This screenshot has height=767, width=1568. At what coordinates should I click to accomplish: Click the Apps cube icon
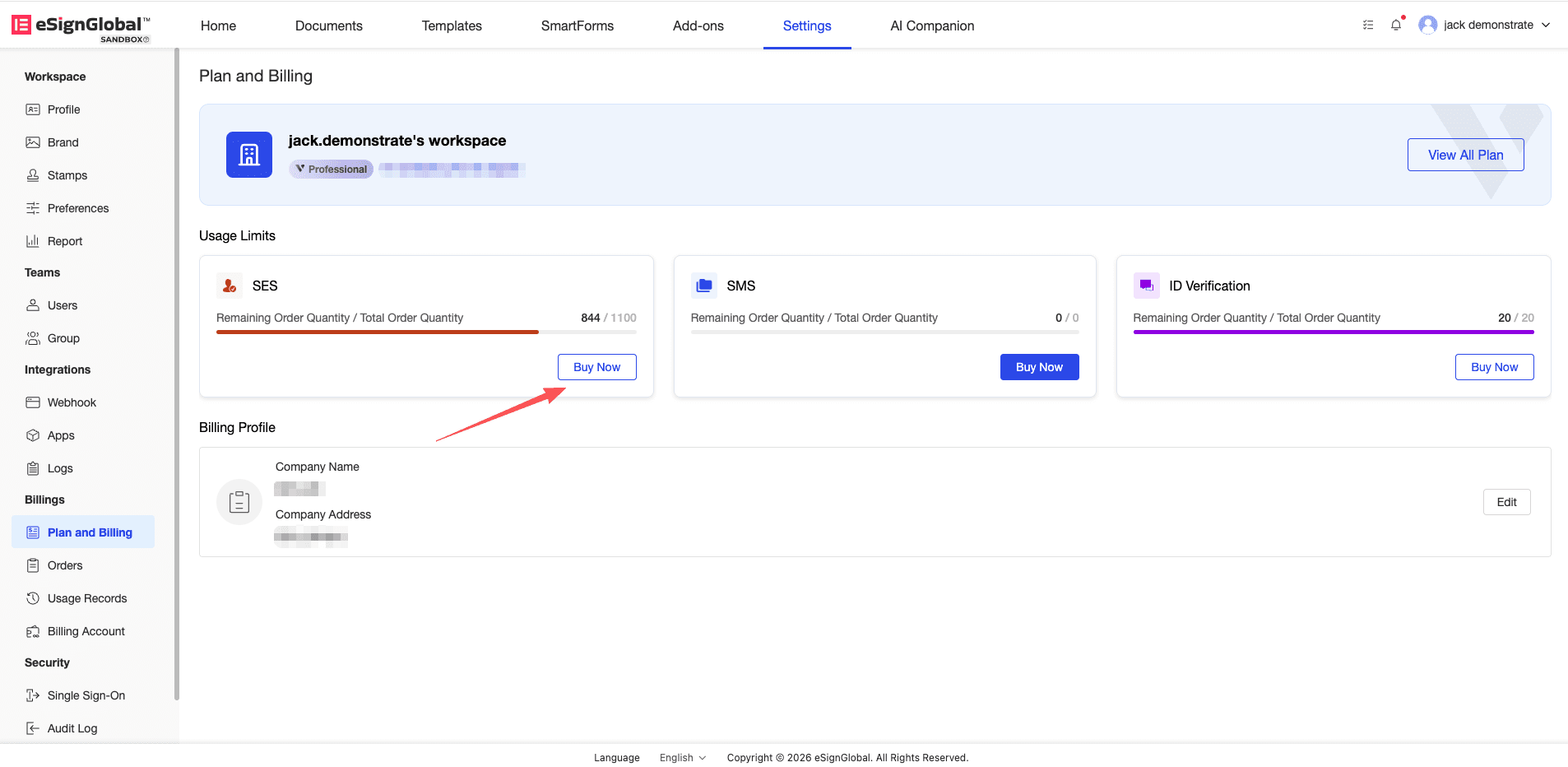33,435
